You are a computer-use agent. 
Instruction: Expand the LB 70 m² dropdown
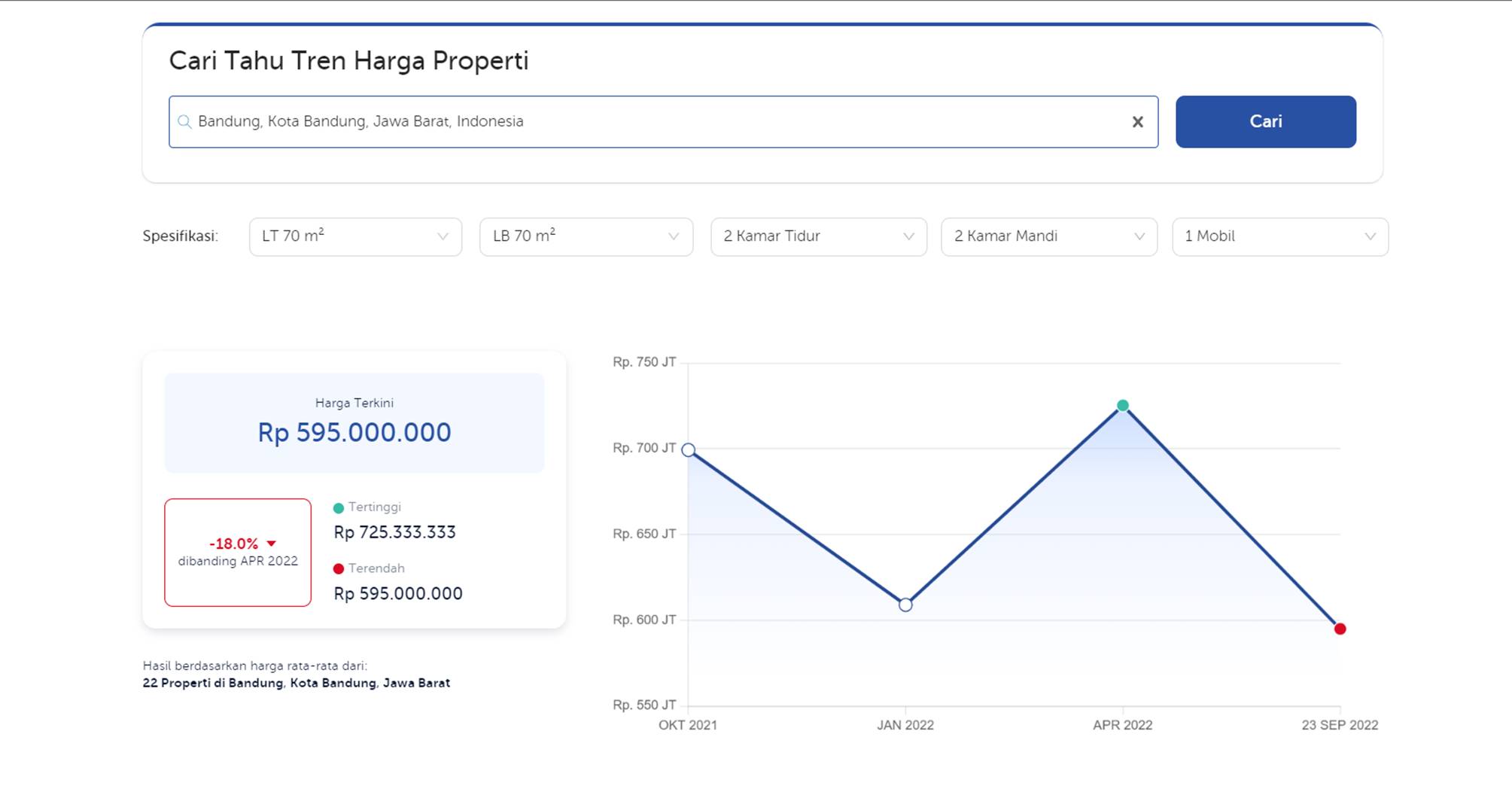coord(586,237)
